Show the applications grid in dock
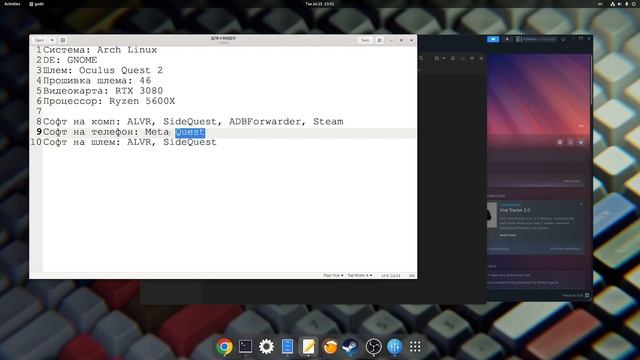 coord(415,347)
